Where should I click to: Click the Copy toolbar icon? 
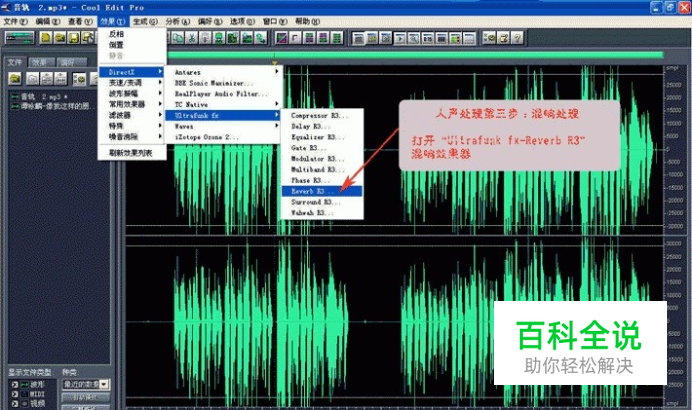(178, 38)
